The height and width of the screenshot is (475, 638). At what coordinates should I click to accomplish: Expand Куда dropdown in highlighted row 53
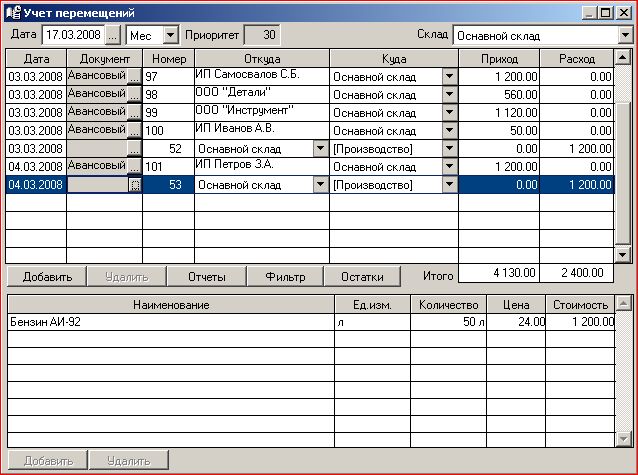pos(449,185)
